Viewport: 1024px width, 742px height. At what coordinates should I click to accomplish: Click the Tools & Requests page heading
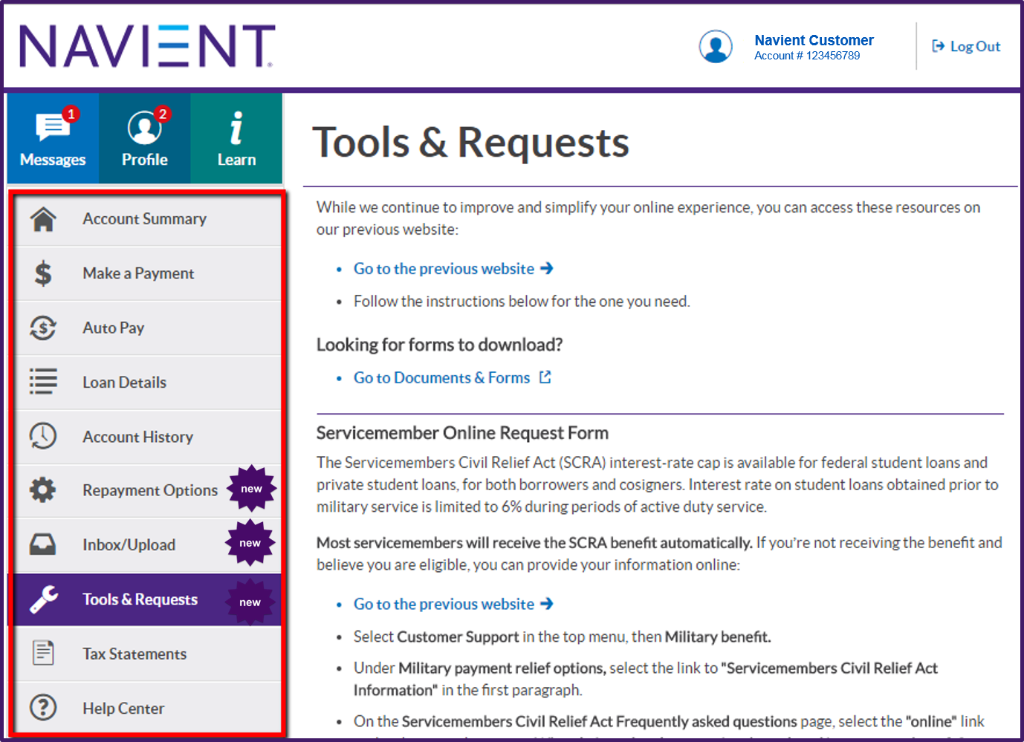(471, 142)
